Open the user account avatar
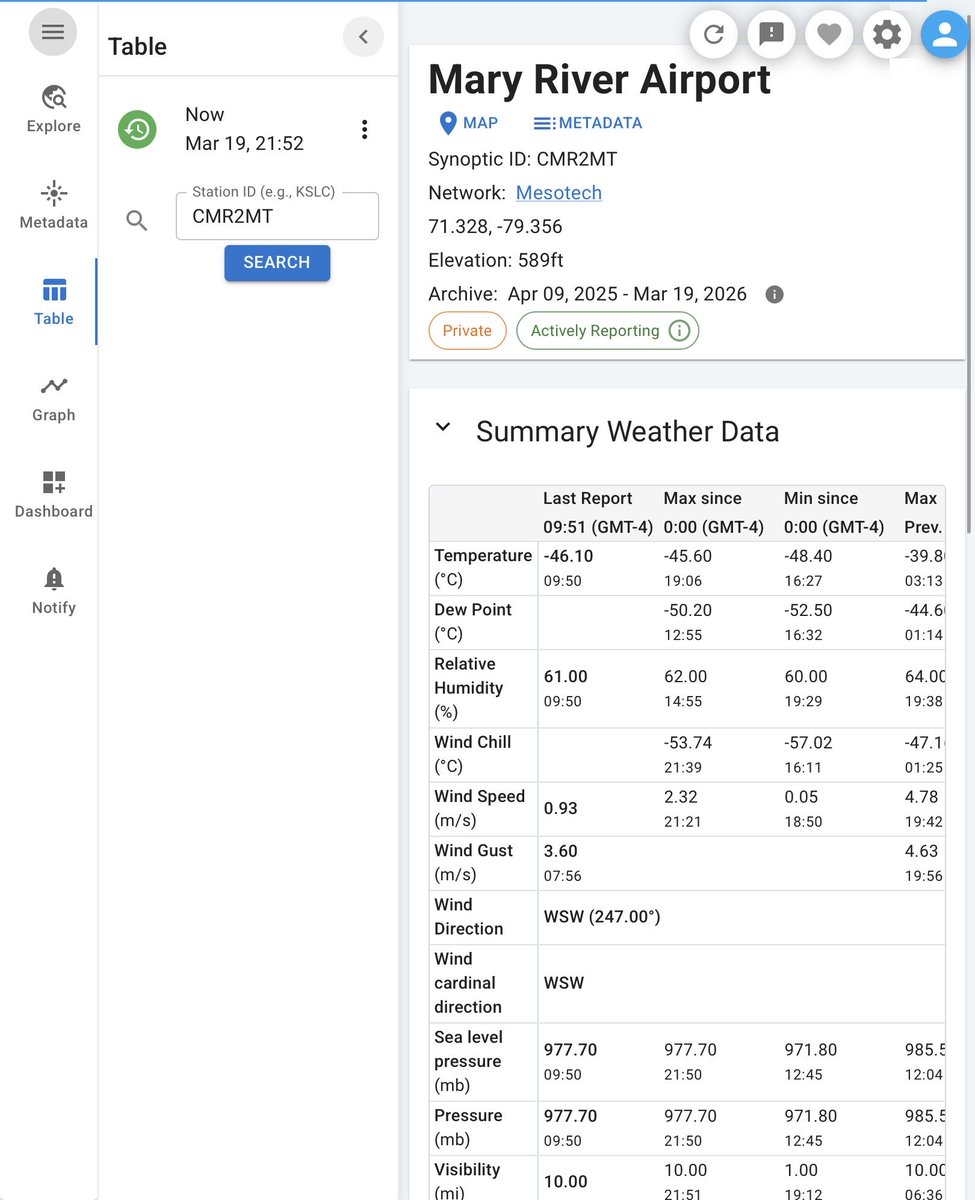 click(944, 35)
